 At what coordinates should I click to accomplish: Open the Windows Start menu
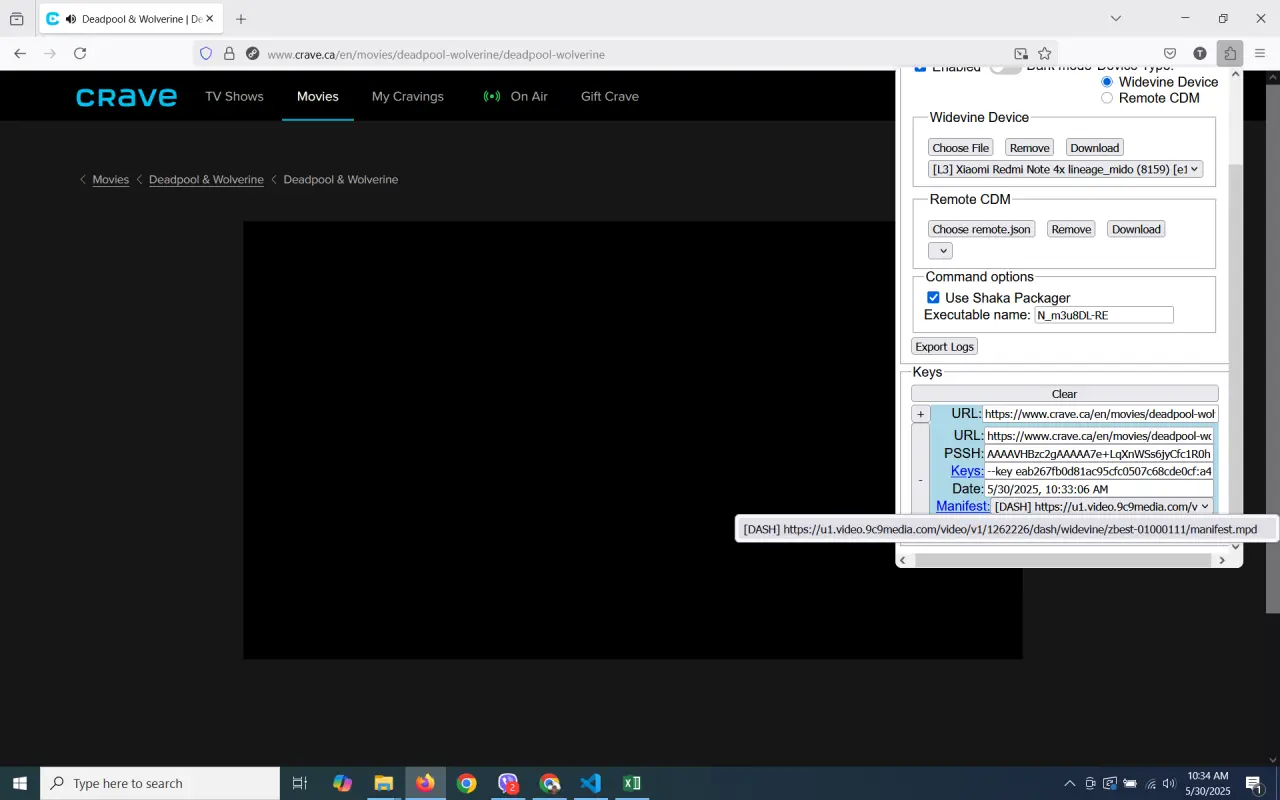tap(20, 783)
